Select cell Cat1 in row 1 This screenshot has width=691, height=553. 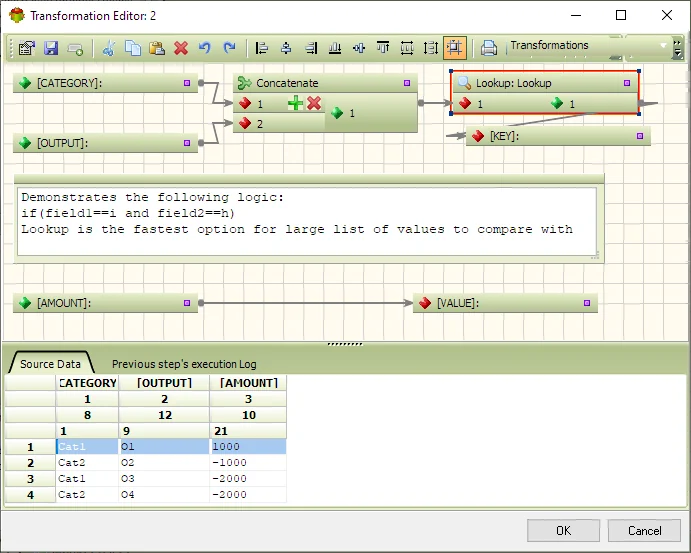click(87, 446)
